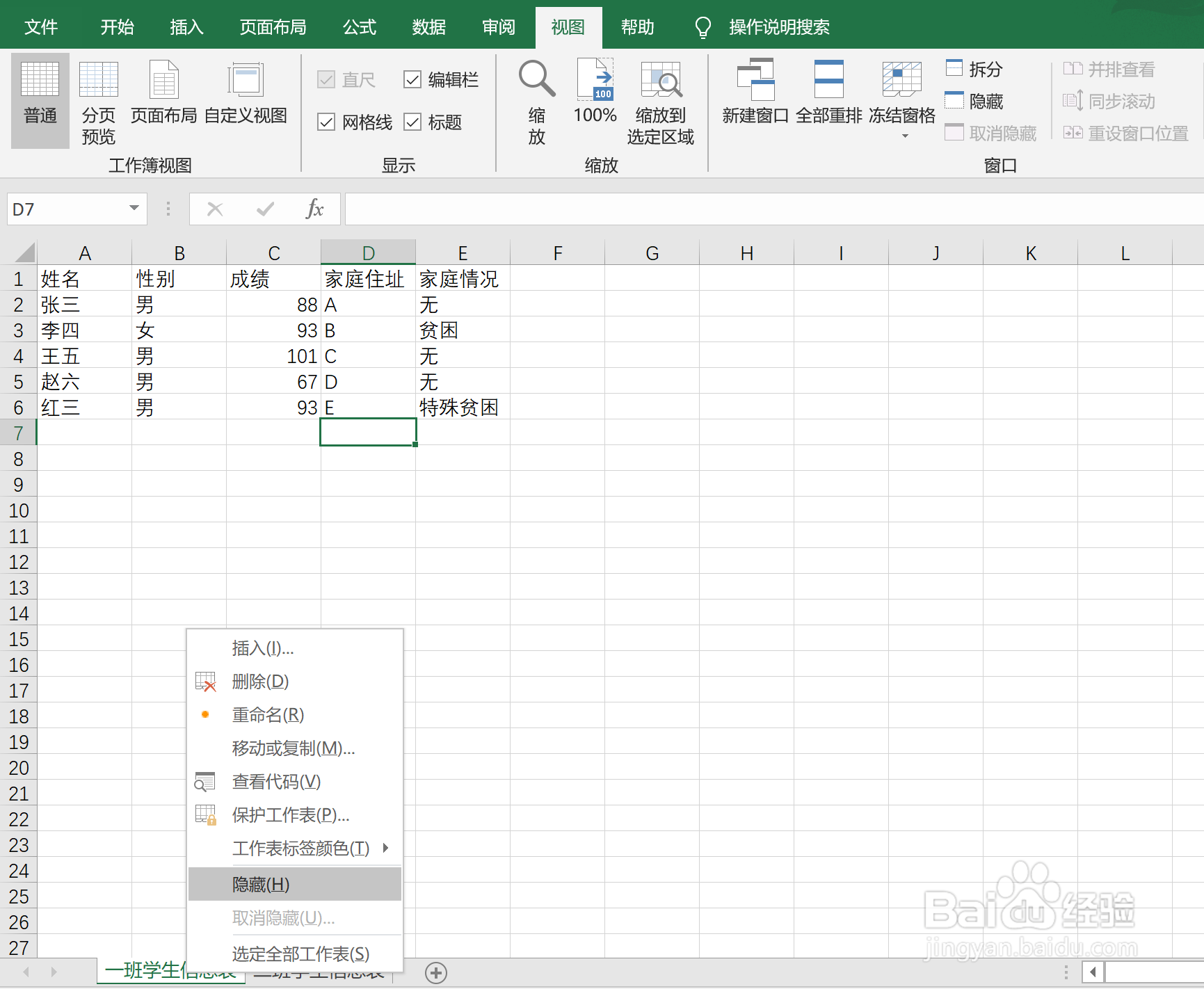The height and width of the screenshot is (989, 1204).
Task: Add a new sheet with plus button
Action: pyautogui.click(x=436, y=972)
